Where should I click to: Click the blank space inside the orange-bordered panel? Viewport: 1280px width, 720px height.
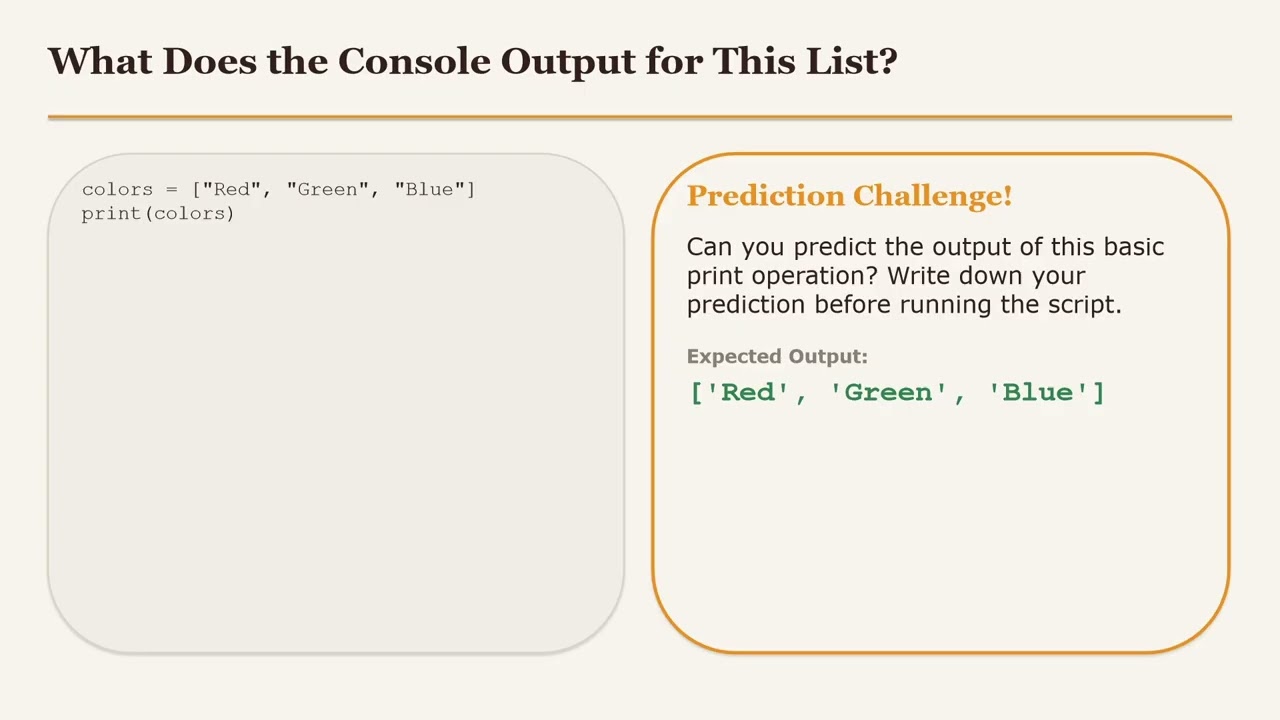coord(940,530)
